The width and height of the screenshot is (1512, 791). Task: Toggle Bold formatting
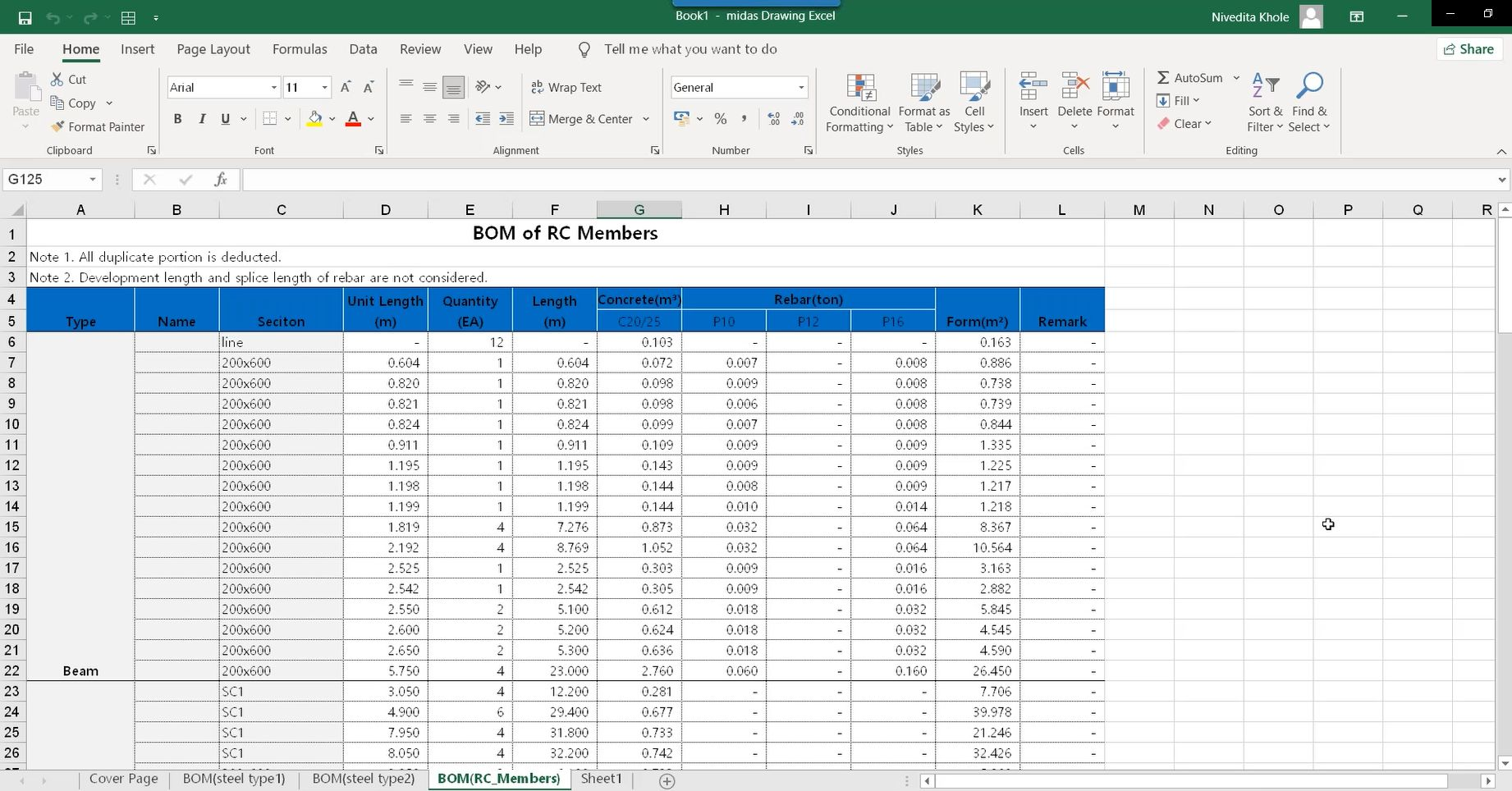point(177,119)
